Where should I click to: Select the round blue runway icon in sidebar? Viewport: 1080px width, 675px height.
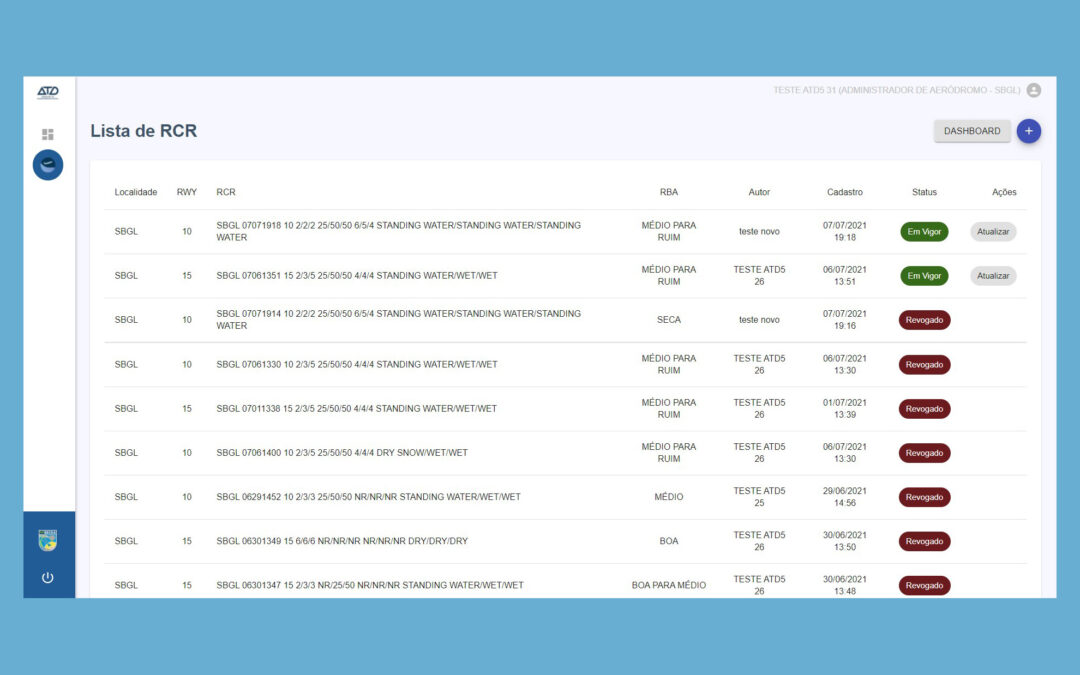(x=48, y=165)
